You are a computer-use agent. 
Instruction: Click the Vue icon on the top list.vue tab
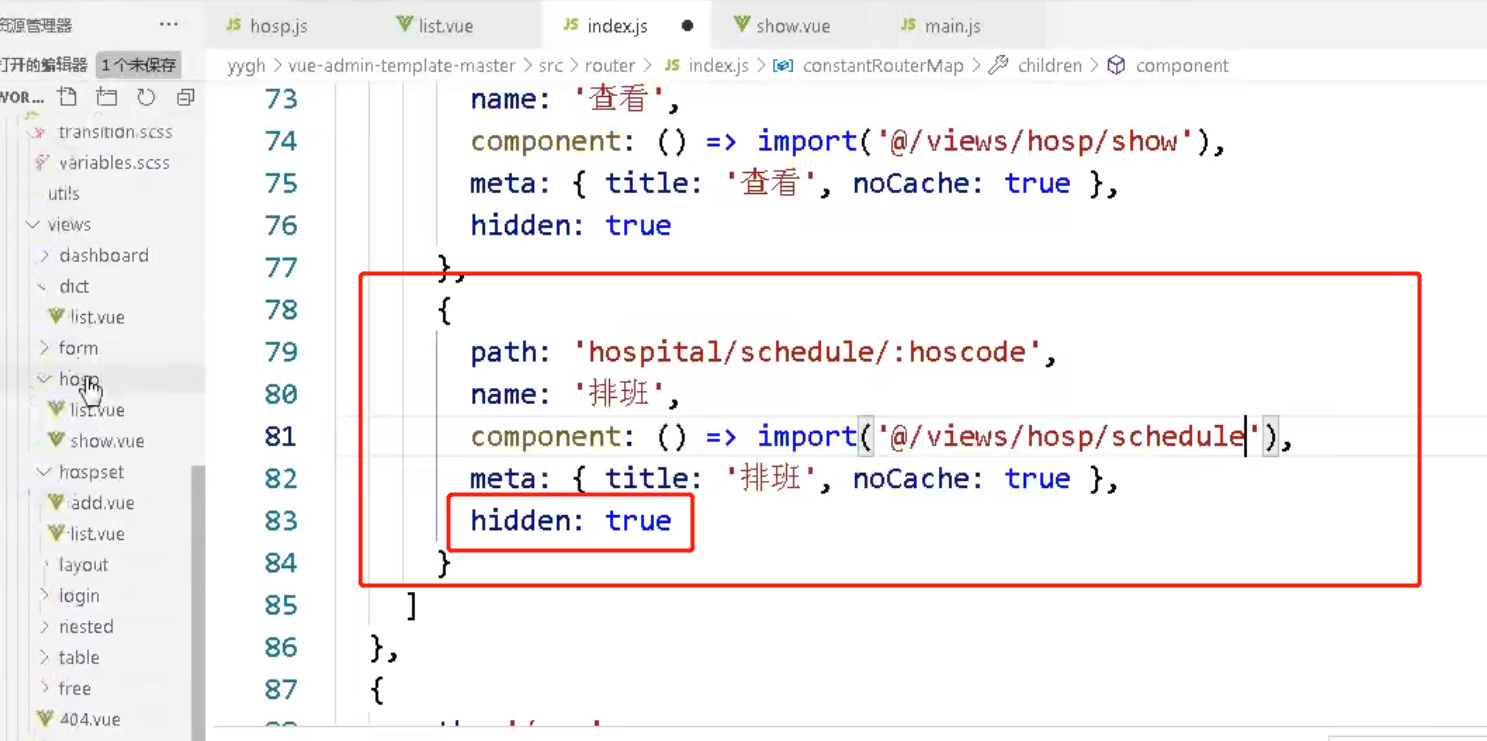click(x=404, y=24)
